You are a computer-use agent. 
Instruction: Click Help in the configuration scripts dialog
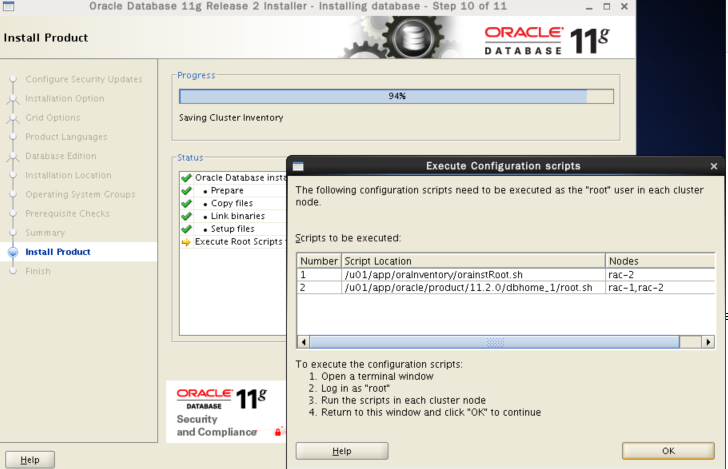point(342,451)
